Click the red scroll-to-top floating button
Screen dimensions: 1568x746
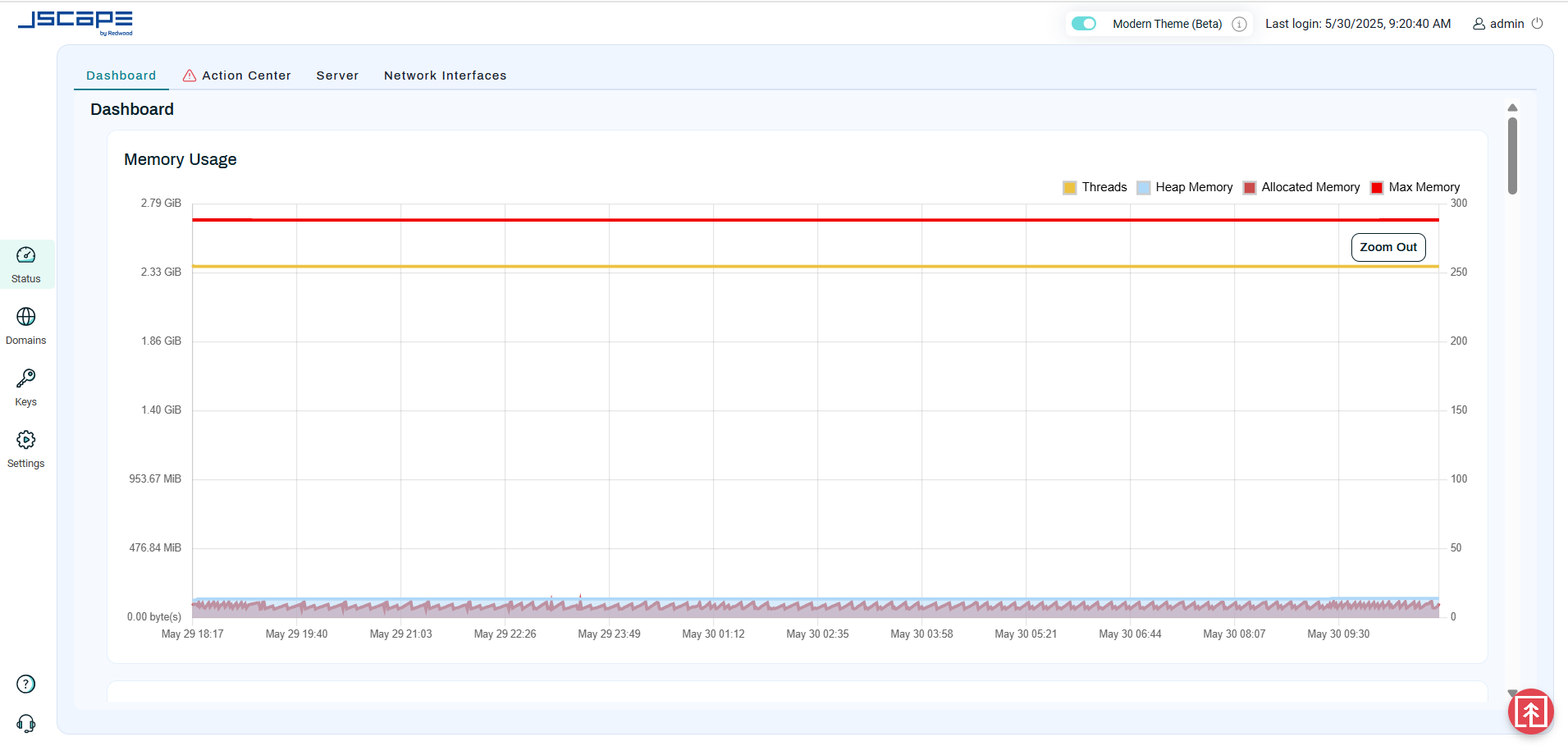(x=1530, y=712)
